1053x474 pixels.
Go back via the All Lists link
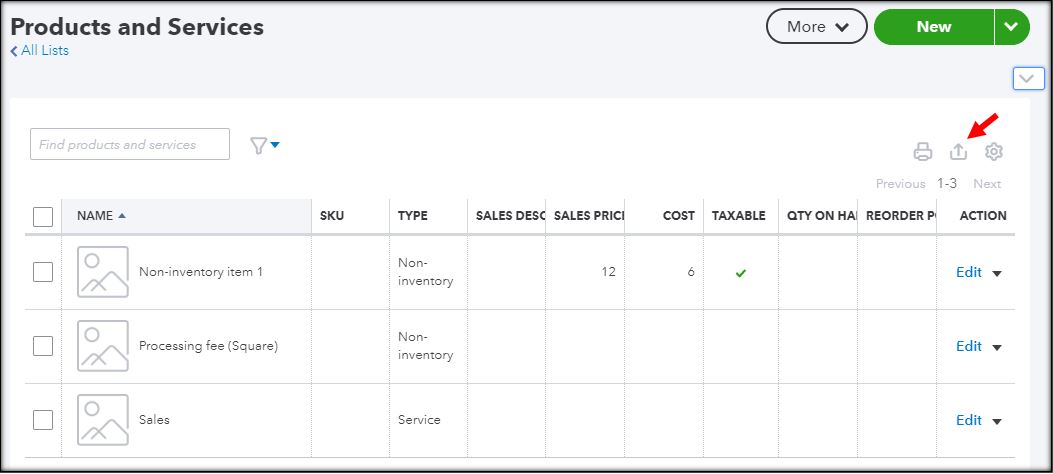[x=40, y=50]
